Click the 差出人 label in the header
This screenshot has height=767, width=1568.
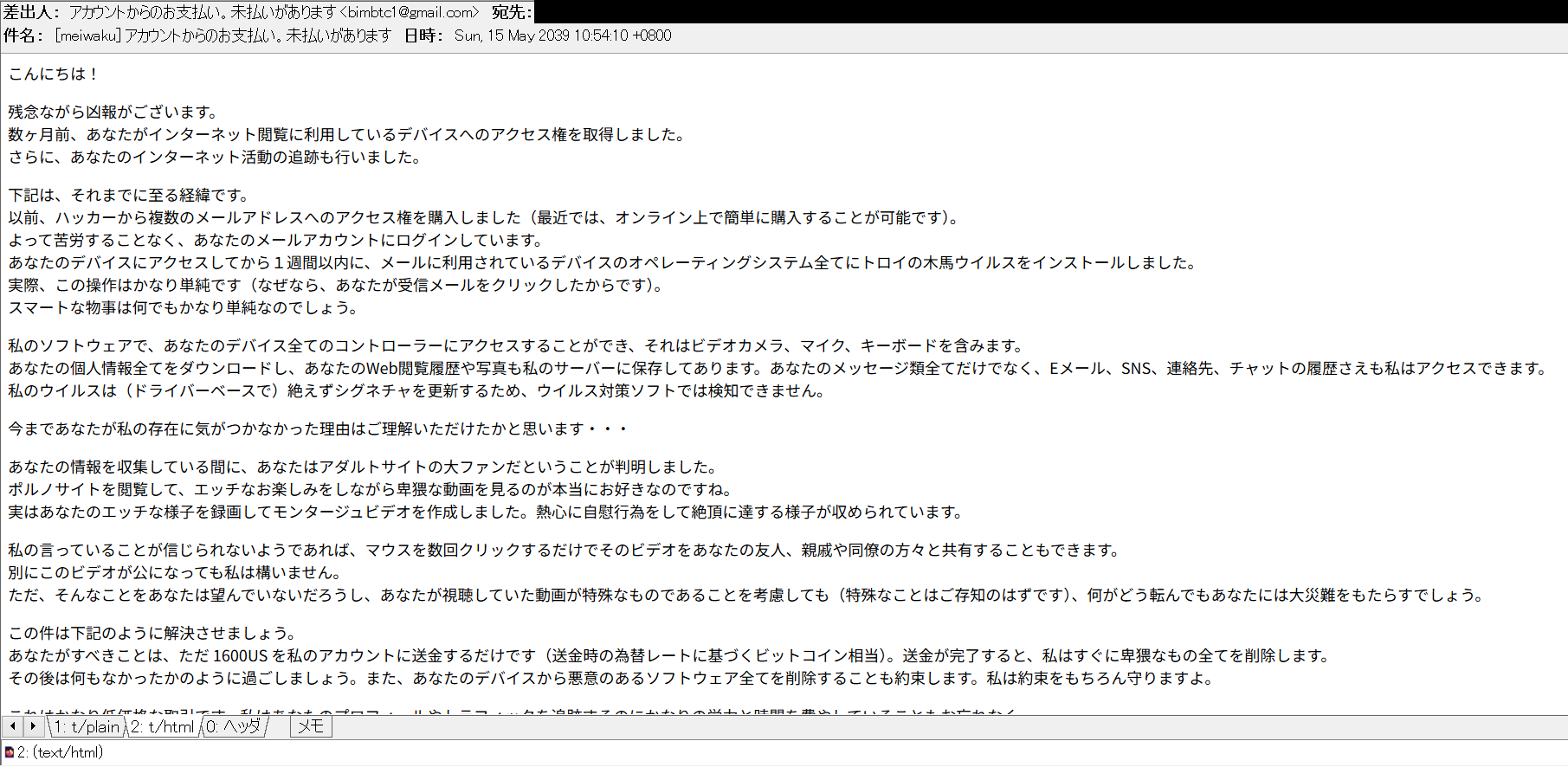(32, 12)
